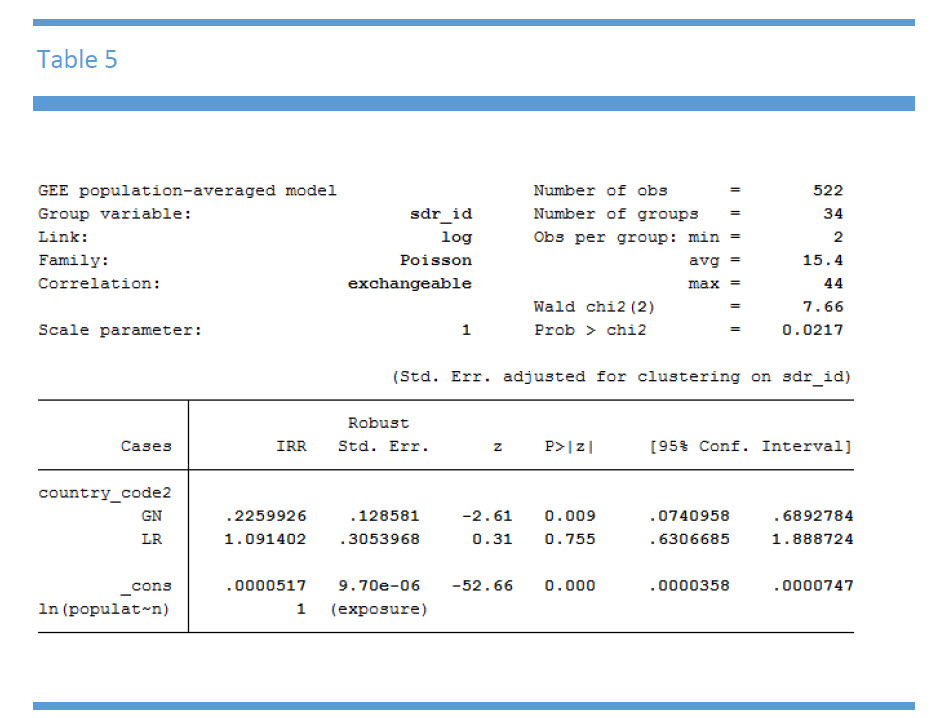Click the "Robust" header label

tap(378, 423)
